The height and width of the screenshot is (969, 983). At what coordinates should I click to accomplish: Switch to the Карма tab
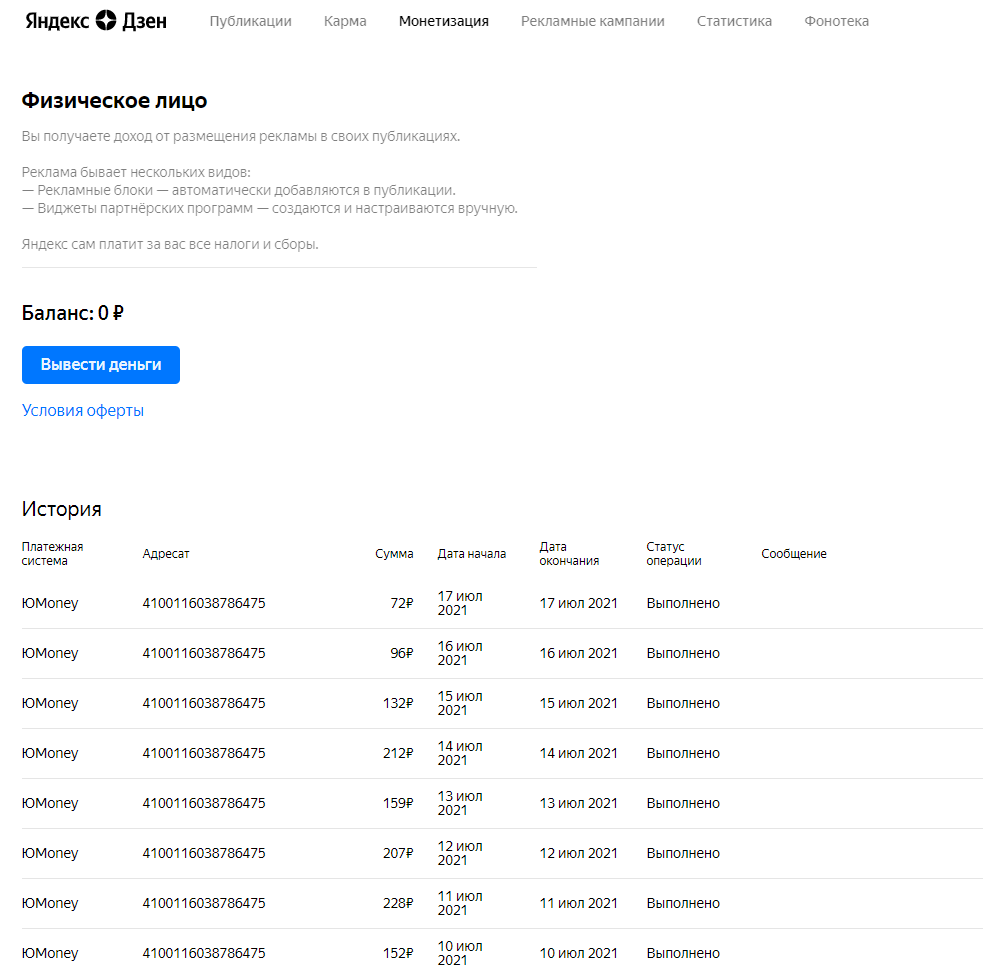pyautogui.click(x=345, y=21)
